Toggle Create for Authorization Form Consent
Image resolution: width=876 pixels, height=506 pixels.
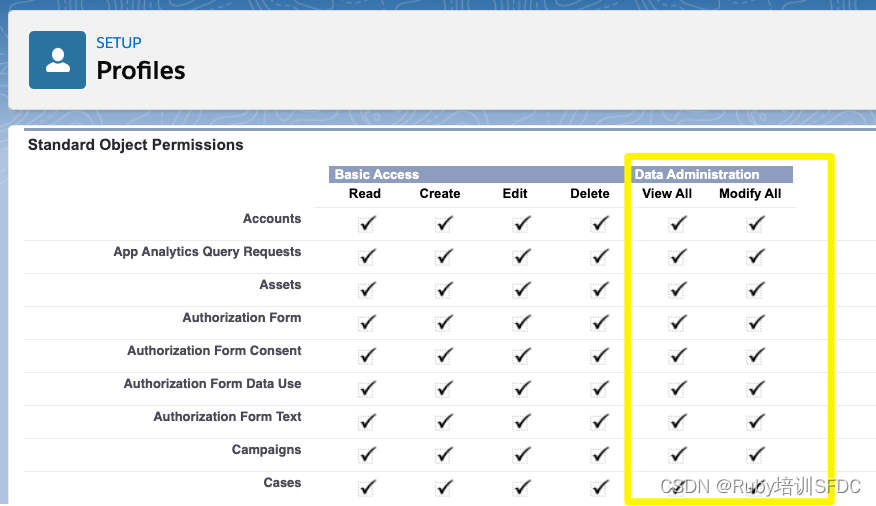(444, 356)
